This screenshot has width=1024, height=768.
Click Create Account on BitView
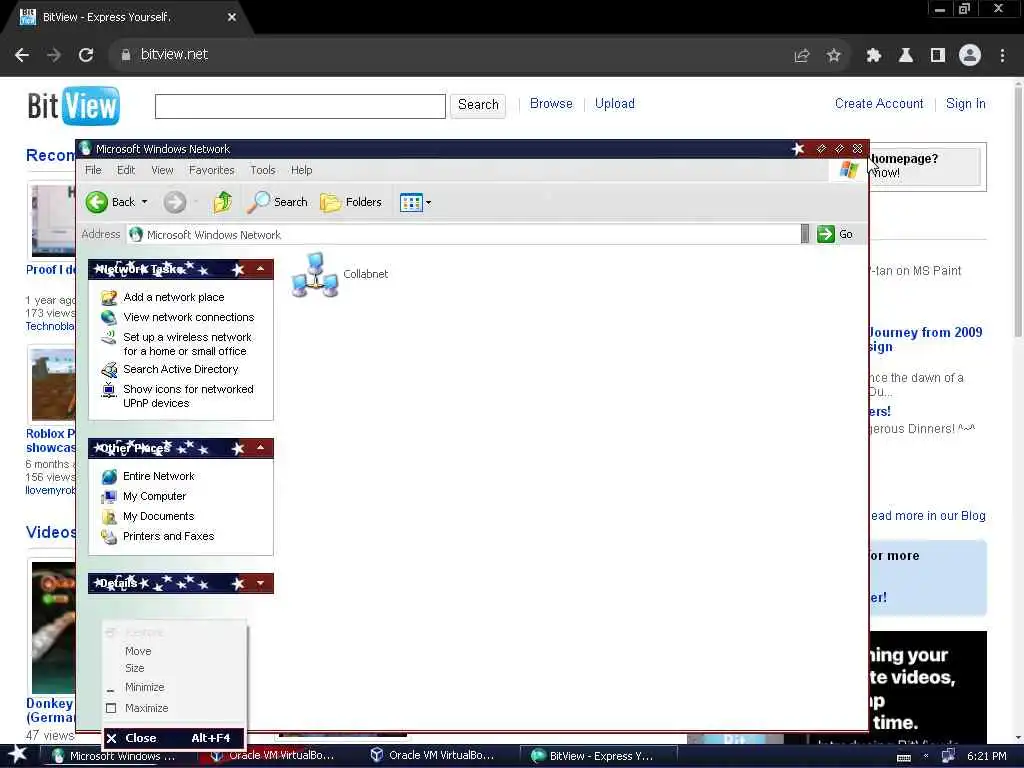click(879, 104)
